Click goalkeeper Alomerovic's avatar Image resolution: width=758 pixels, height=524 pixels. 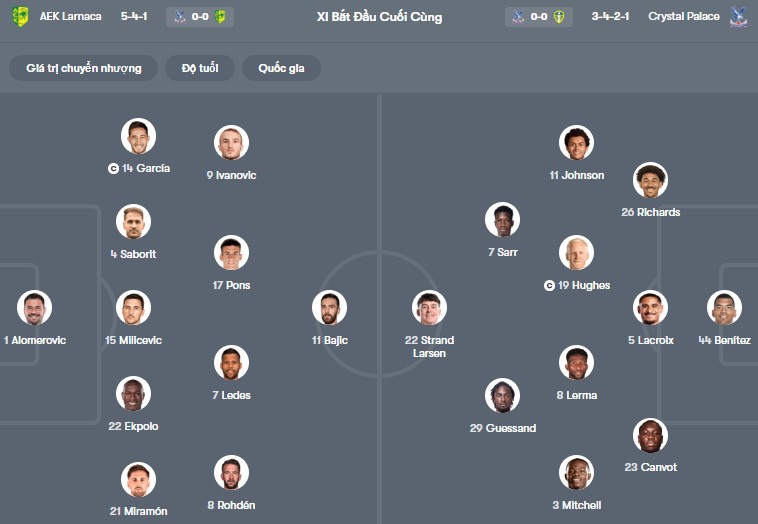(34, 308)
